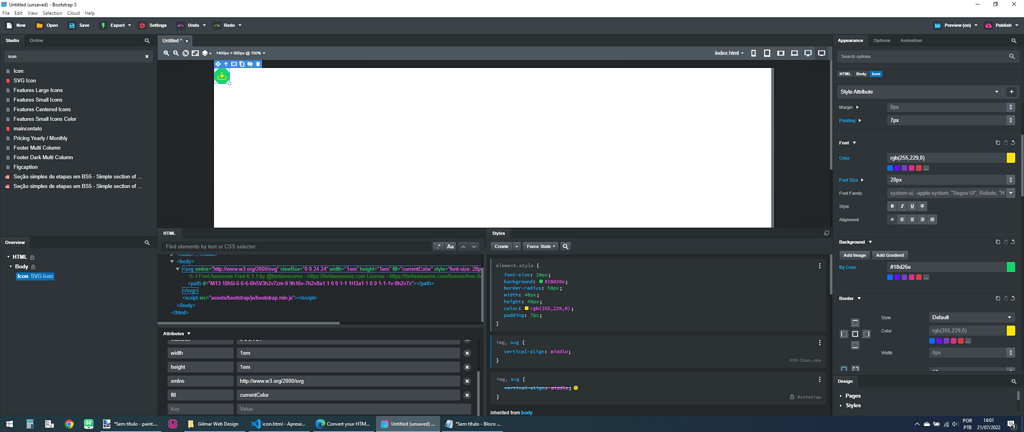
Task: Open the Selection menu
Action: (x=52, y=13)
